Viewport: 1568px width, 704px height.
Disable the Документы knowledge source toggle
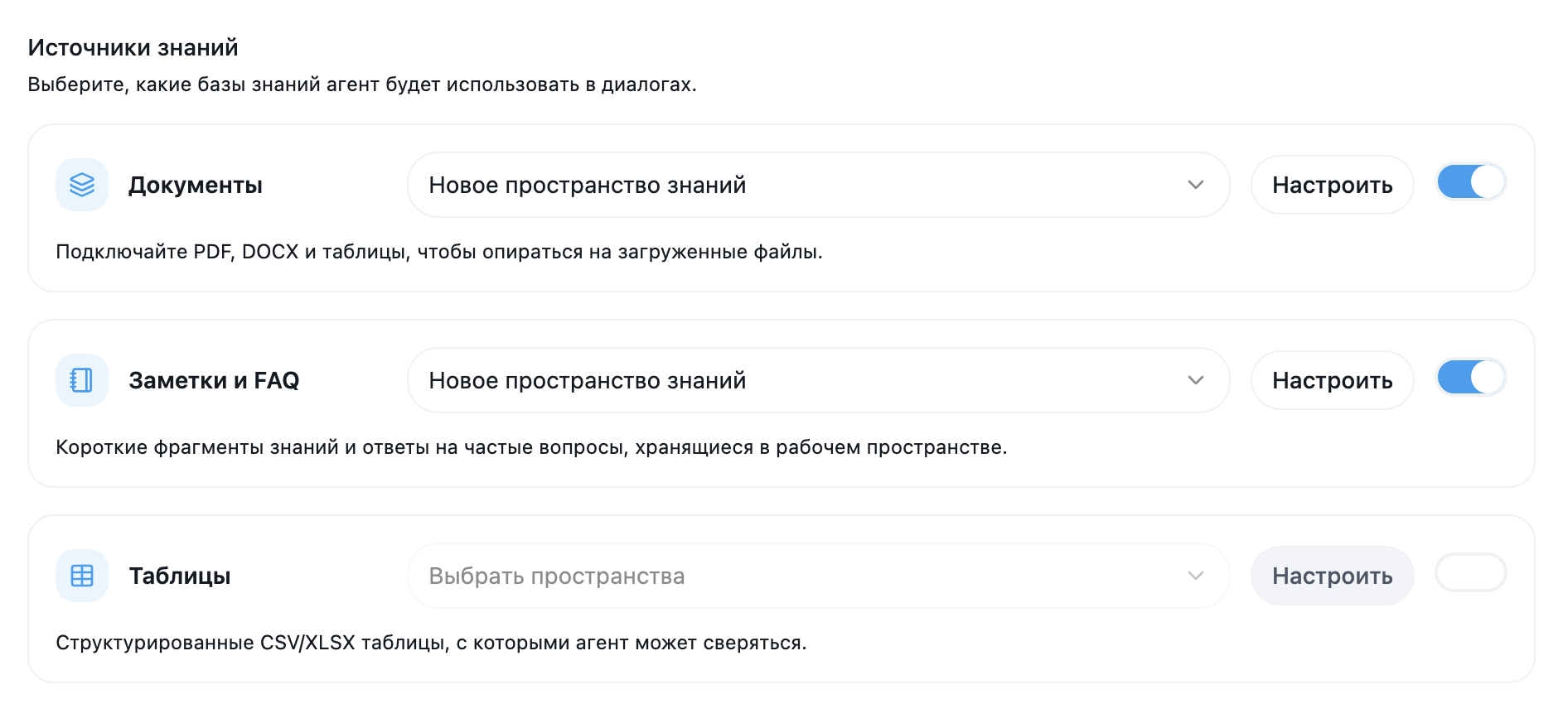pos(1470,181)
